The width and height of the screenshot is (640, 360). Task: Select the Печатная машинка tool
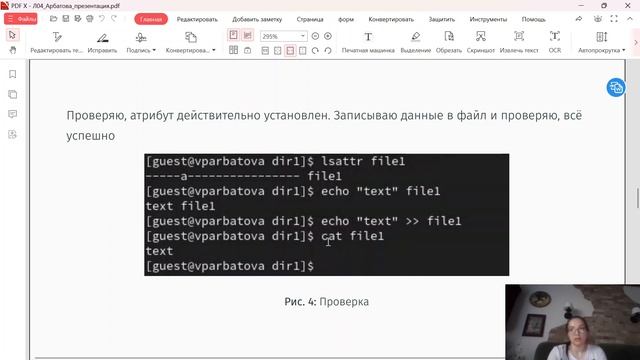[x=368, y=42]
